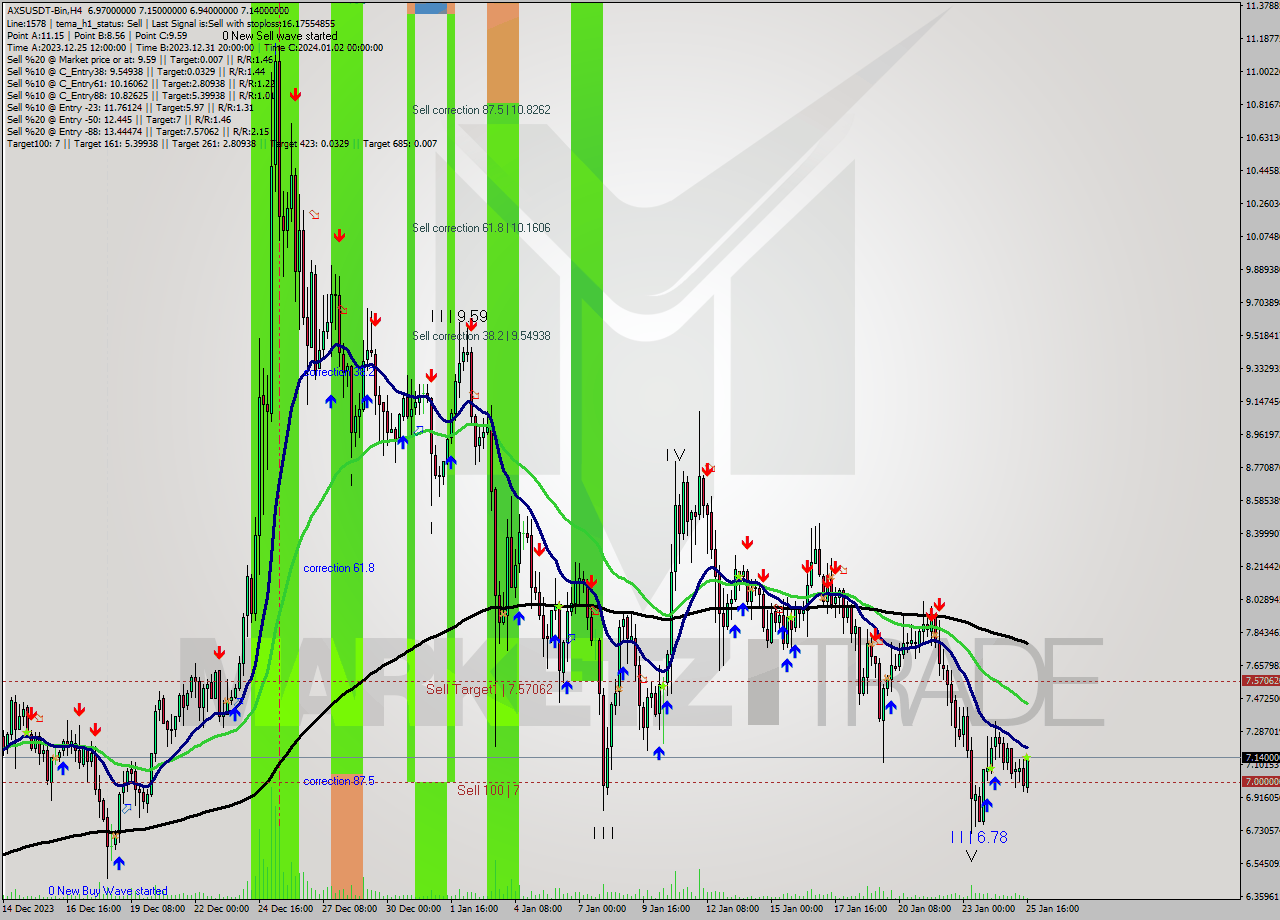Viewport: 1280px width, 920px height.
Task: Click the '15 Jan 00:00' time axis label
Action: pos(796,909)
